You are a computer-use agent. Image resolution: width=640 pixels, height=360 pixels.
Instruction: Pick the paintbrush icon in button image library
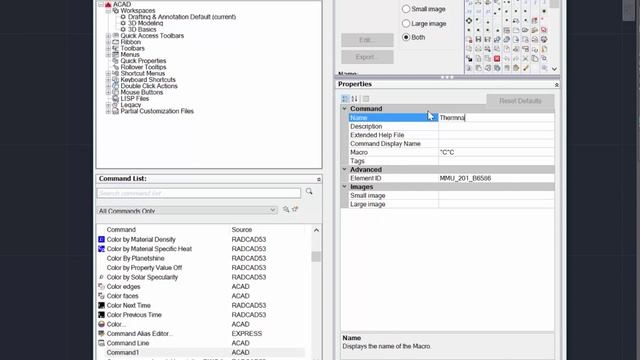pos(526,68)
